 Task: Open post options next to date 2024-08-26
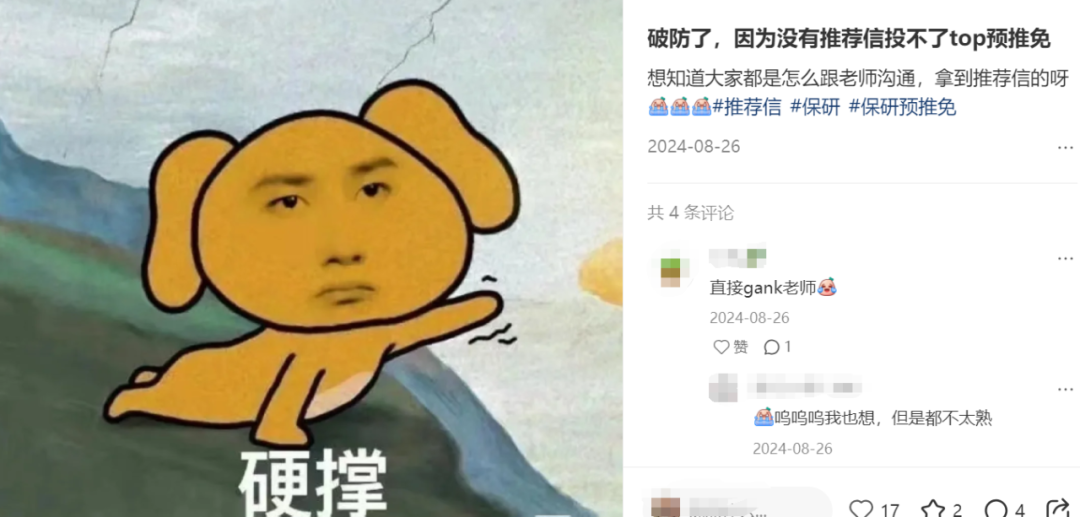[x=1065, y=147]
